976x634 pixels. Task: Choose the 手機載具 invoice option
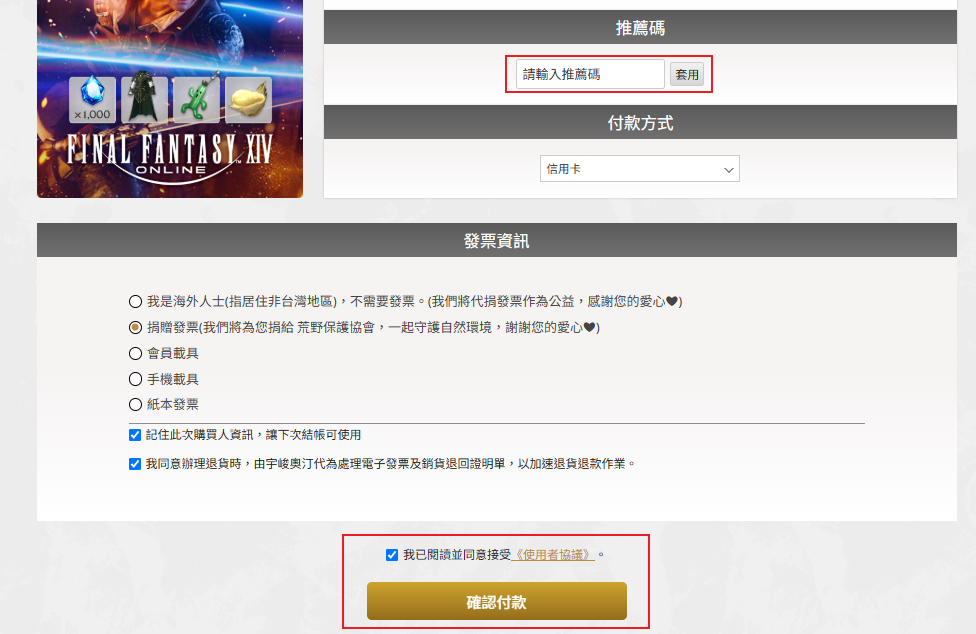coord(136,379)
